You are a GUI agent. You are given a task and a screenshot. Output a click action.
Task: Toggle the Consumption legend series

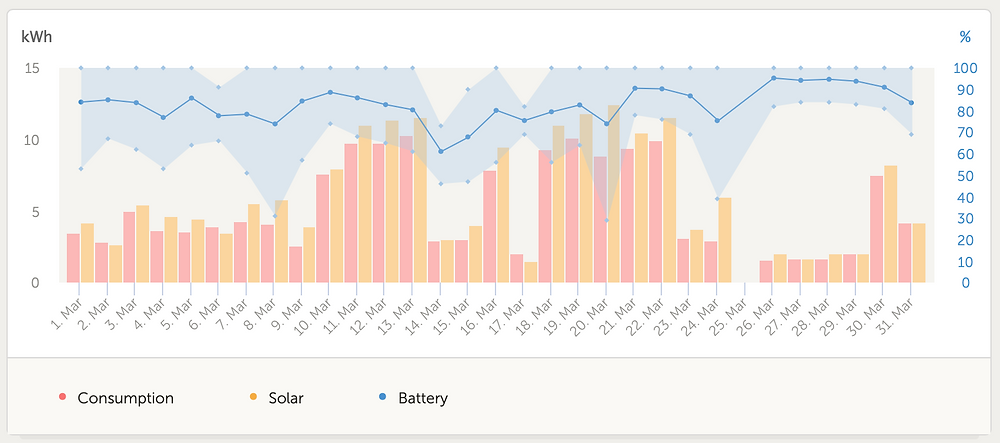pos(116,398)
